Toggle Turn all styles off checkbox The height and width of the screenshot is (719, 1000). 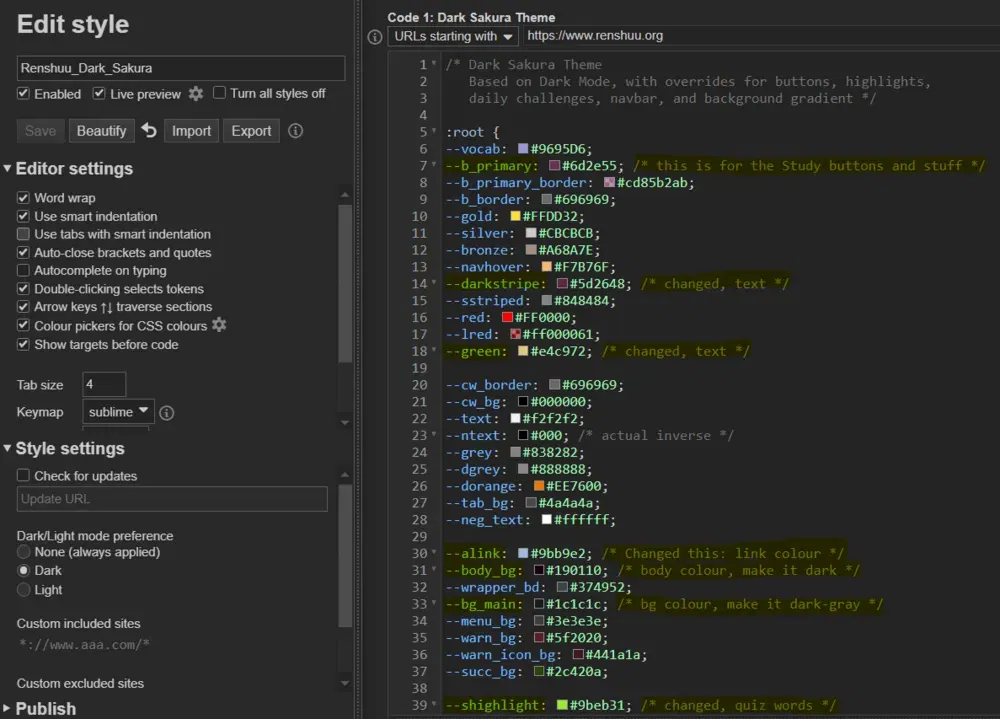pyautogui.click(x=220, y=93)
